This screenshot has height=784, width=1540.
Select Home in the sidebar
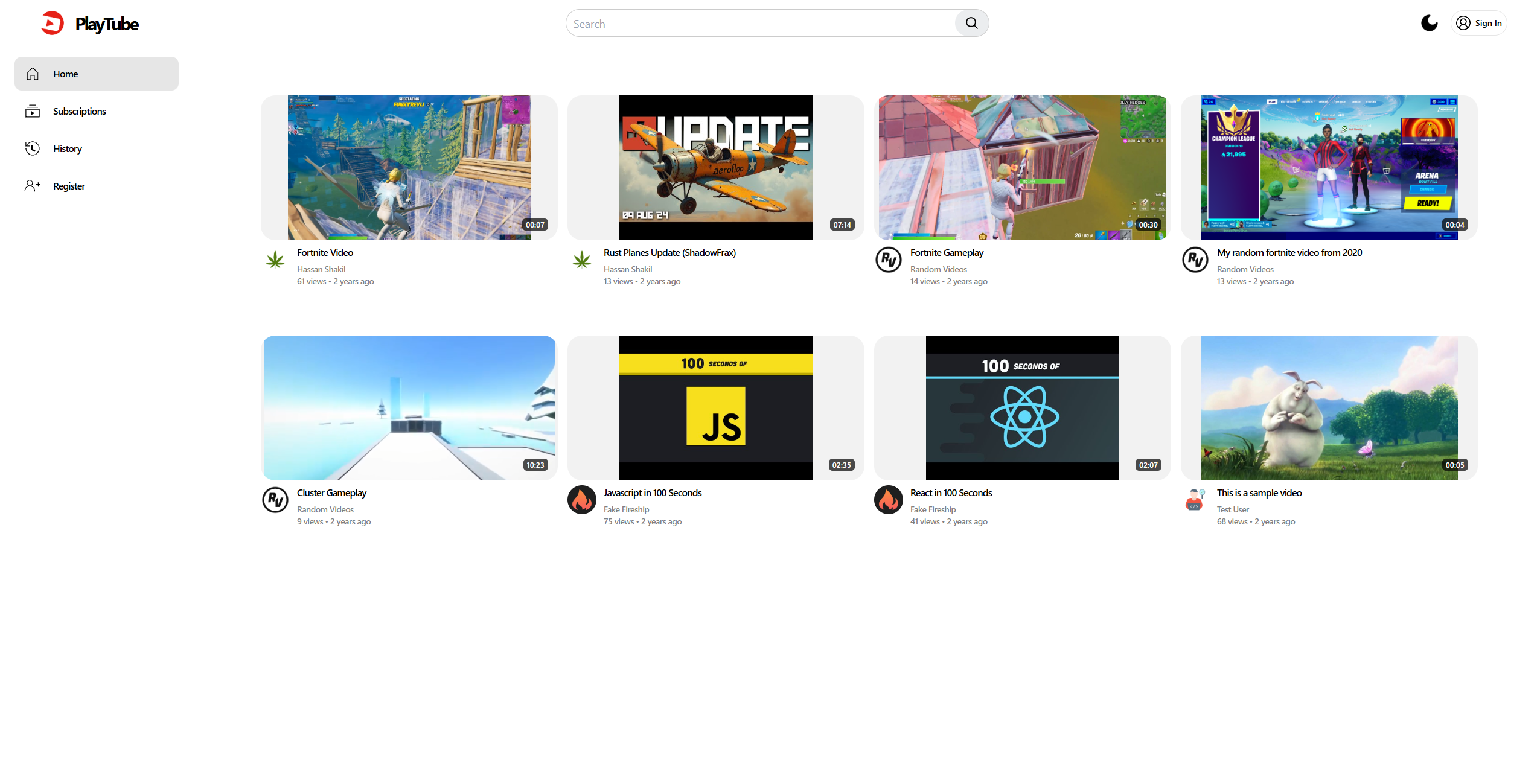pos(97,74)
